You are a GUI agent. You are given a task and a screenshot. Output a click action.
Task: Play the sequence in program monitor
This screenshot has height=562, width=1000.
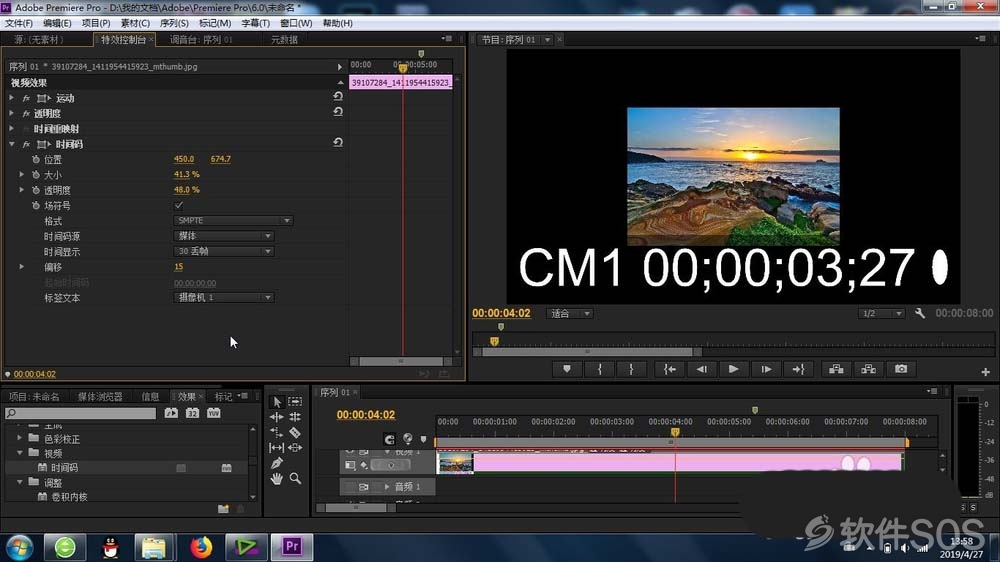733,369
